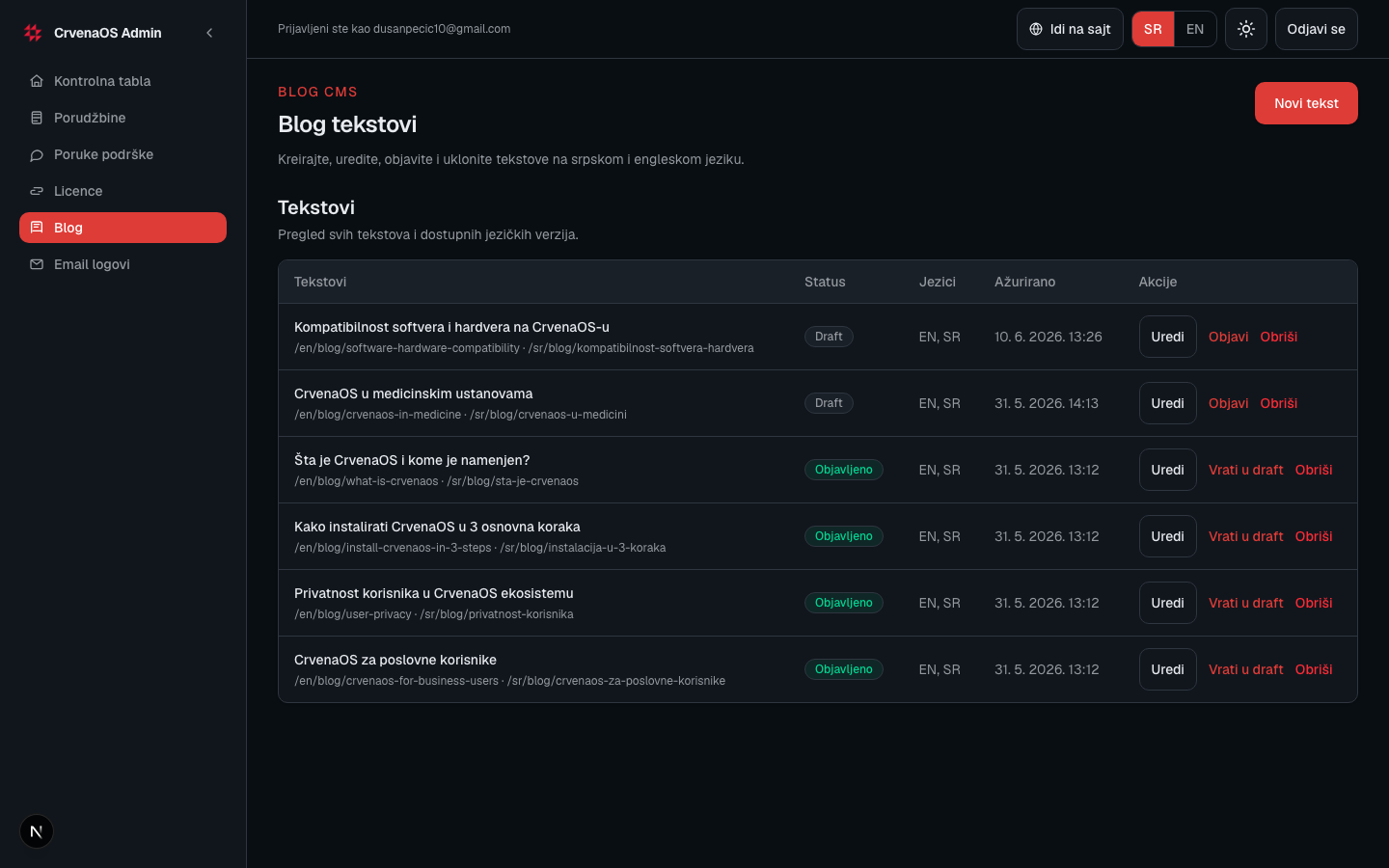Image resolution: width=1389 pixels, height=868 pixels.
Task: Click the Jezici column header
Action: click(x=938, y=282)
